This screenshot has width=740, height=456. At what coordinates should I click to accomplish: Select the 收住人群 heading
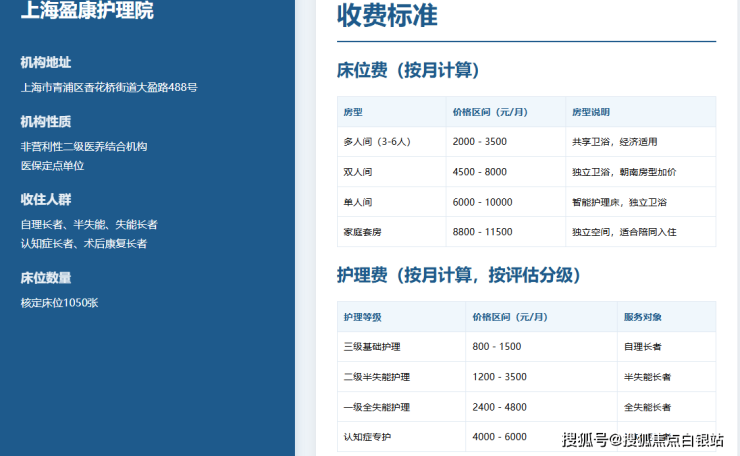point(46,199)
